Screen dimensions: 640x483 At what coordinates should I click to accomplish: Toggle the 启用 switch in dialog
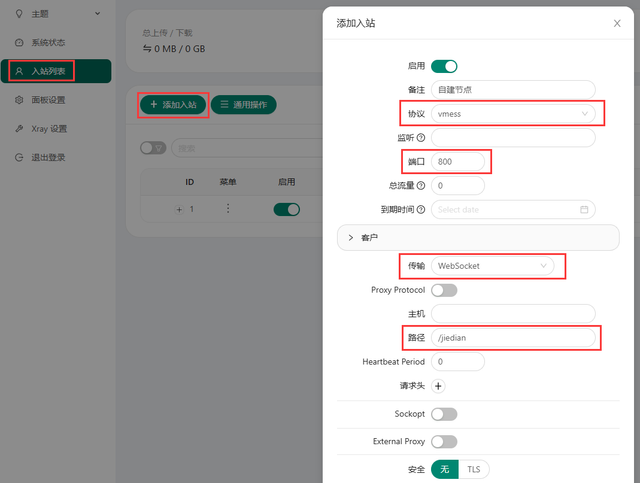[x=444, y=66]
